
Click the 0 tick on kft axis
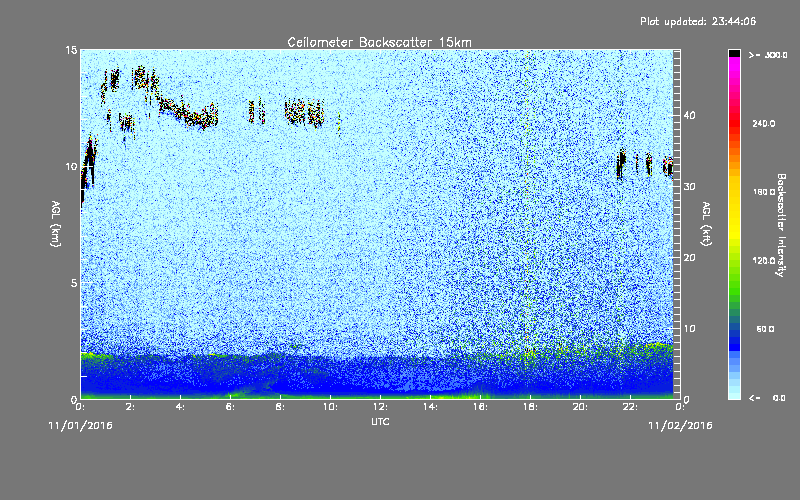(687, 399)
